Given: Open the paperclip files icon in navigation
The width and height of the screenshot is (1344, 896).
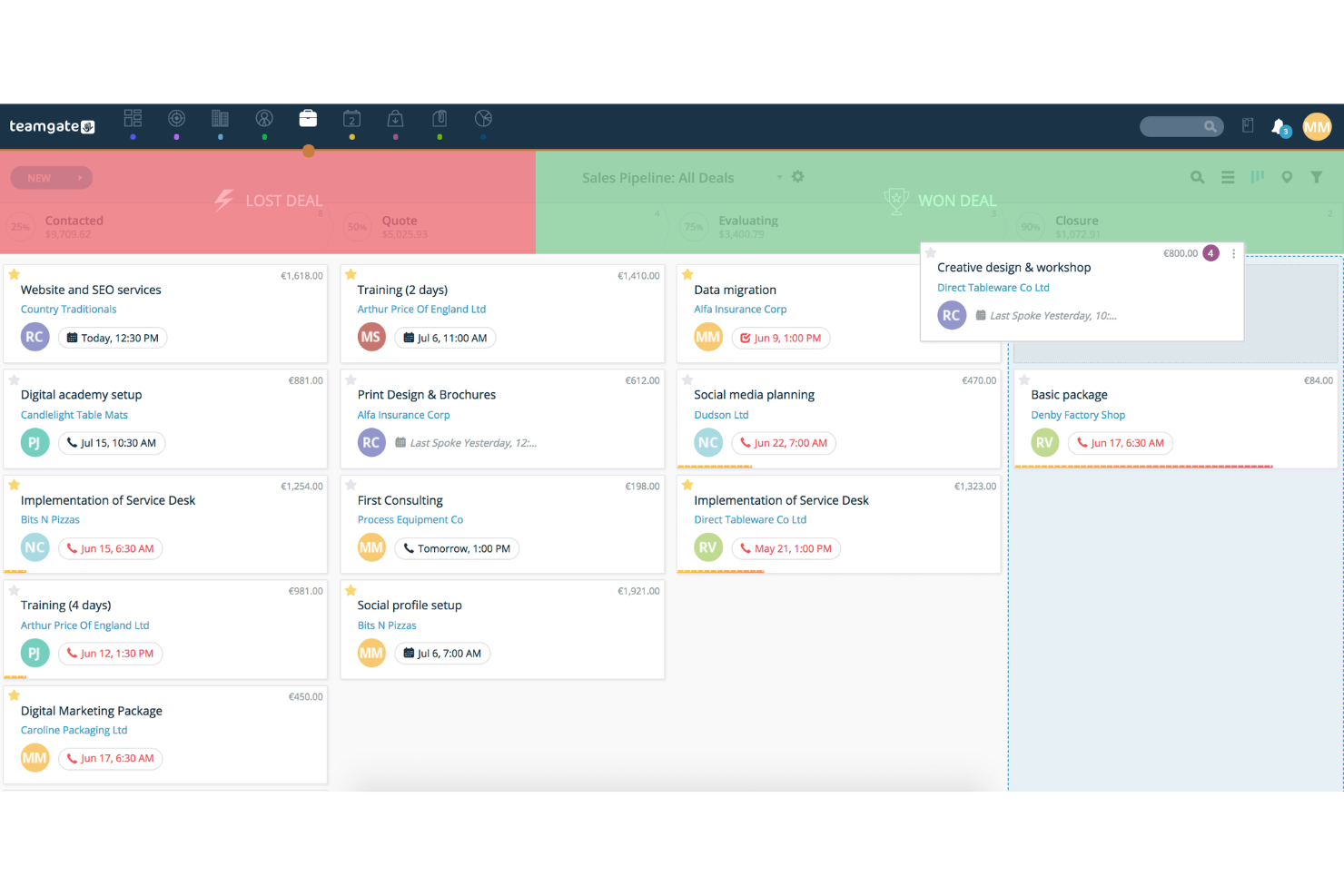Looking at the screenshot, I should coord(440,118).
